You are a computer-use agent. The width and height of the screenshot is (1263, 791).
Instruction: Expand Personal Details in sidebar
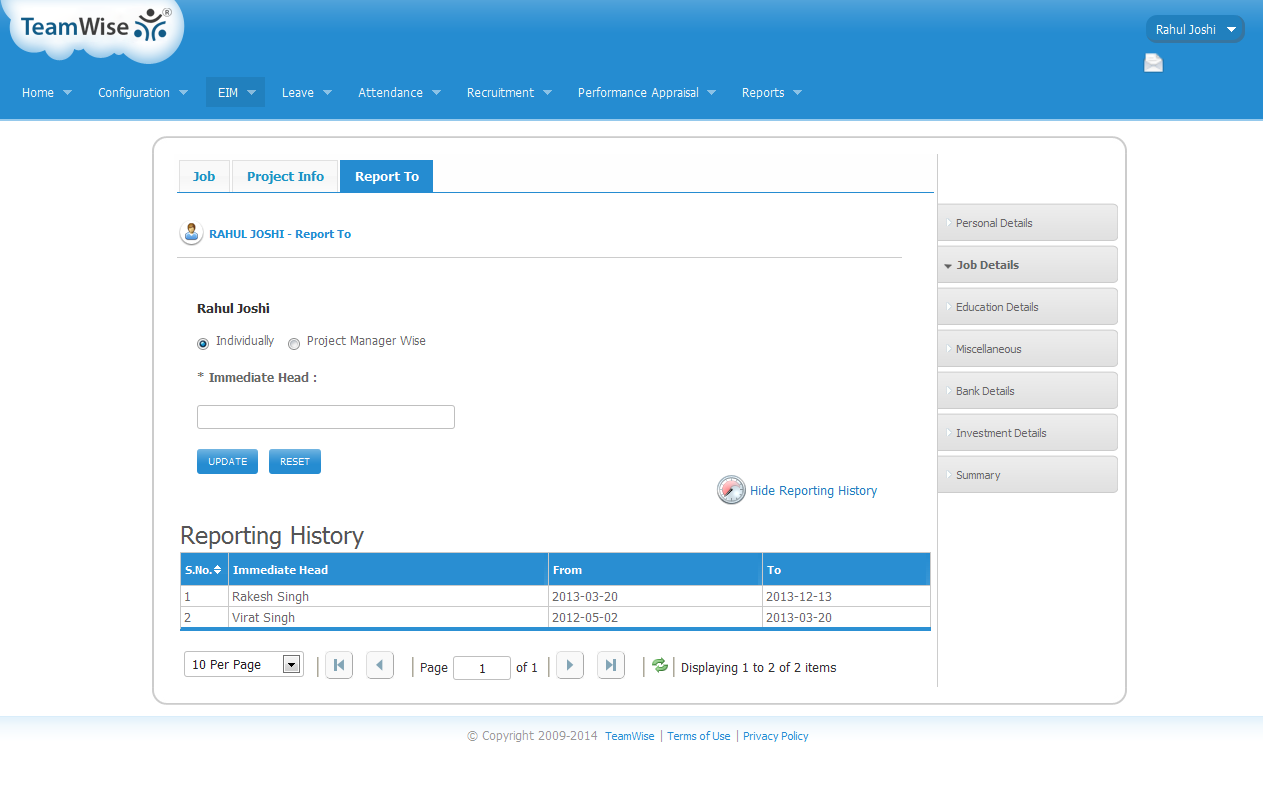click(1027, 223)
